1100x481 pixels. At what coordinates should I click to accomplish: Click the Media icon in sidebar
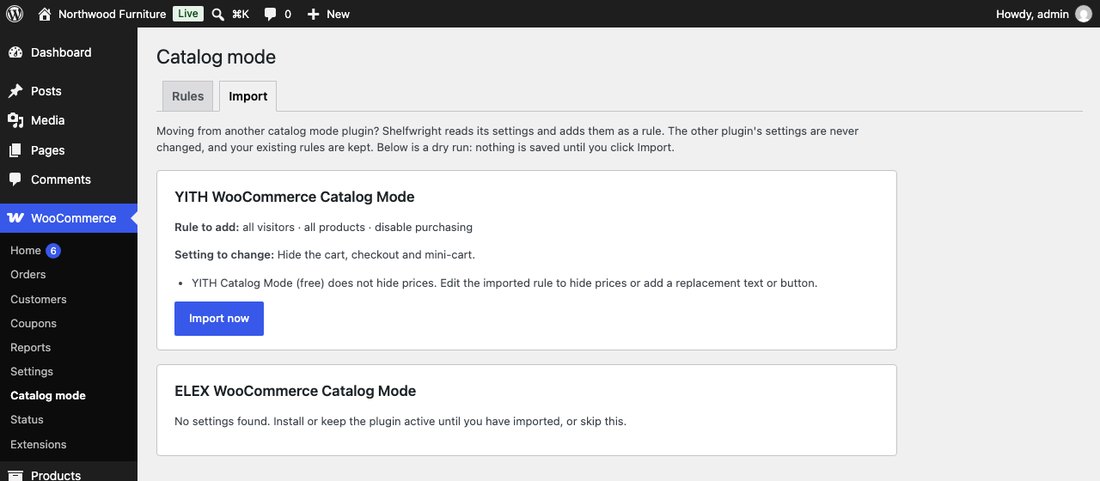click(15, 121)
